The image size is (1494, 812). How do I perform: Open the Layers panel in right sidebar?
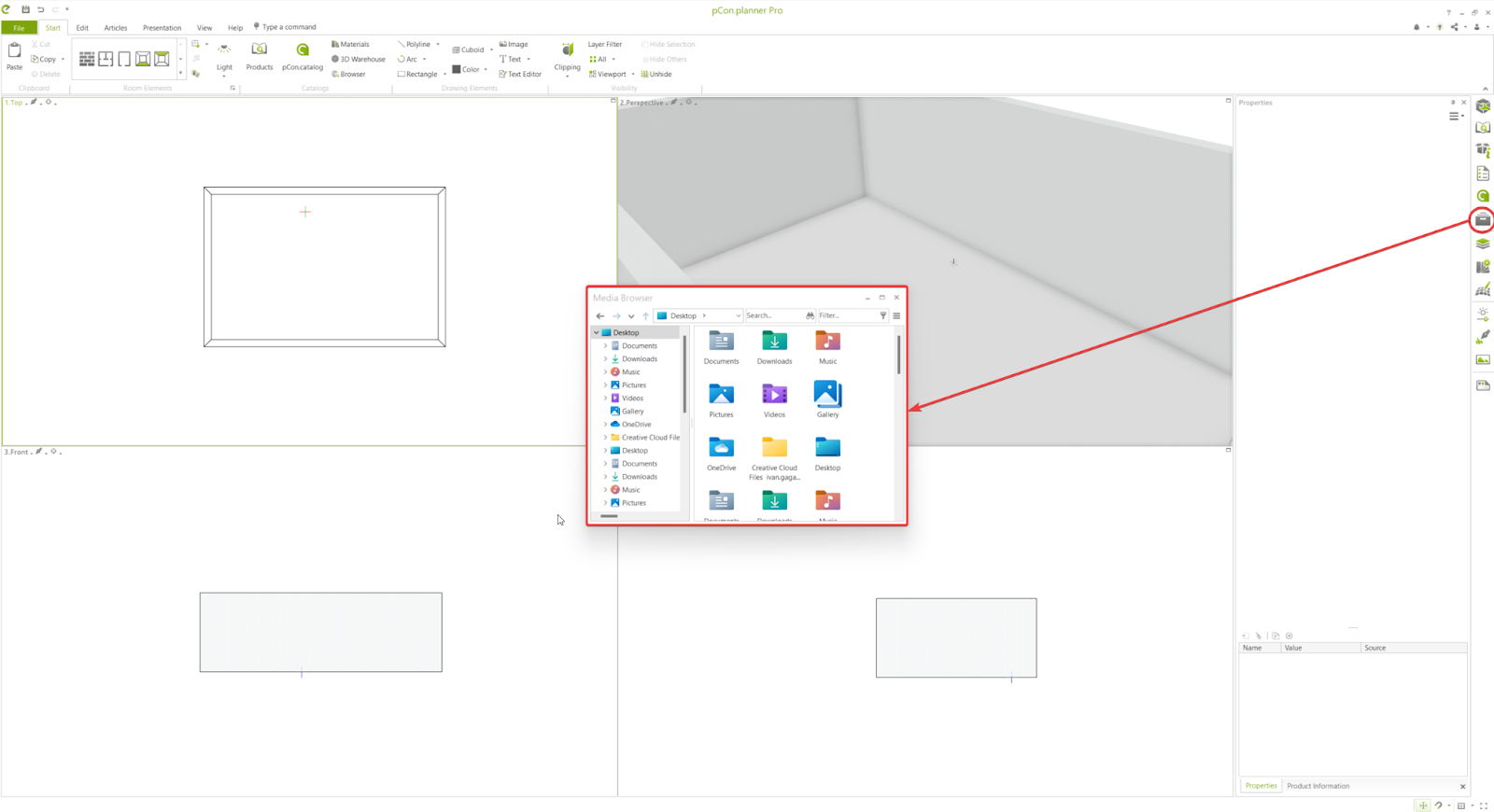[1483, 244]
